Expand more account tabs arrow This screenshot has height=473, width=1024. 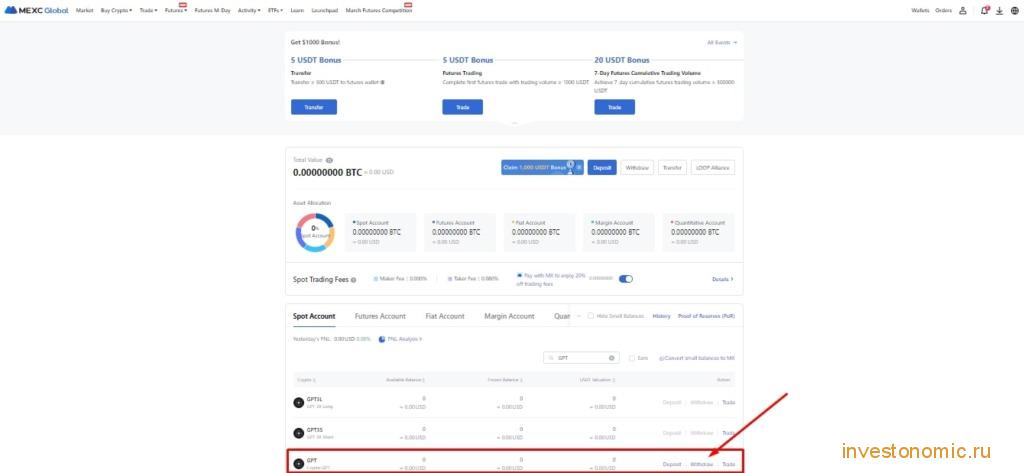click(x=578, y=316)
